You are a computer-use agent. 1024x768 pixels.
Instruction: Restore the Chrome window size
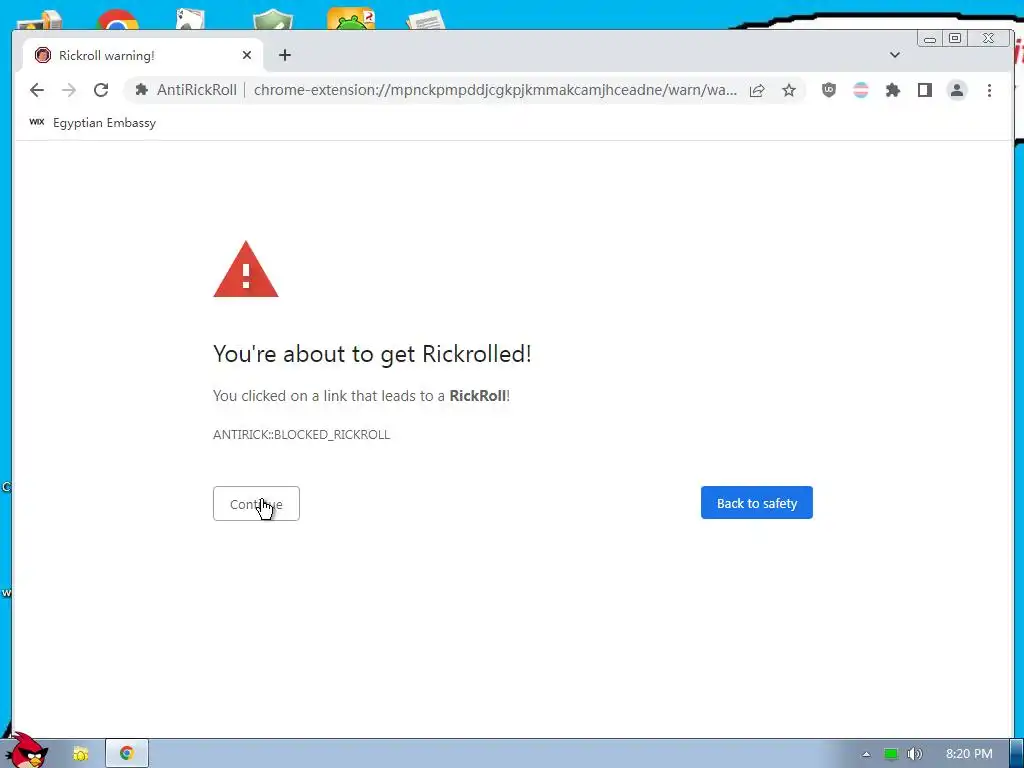pyautogui.click(x=955, y=39)
